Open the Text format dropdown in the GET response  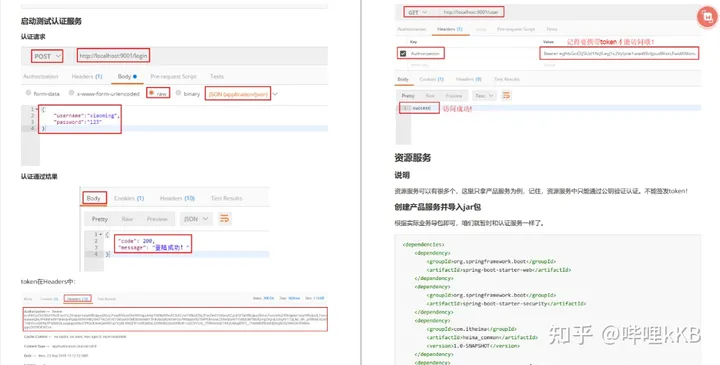coord(484,95)
